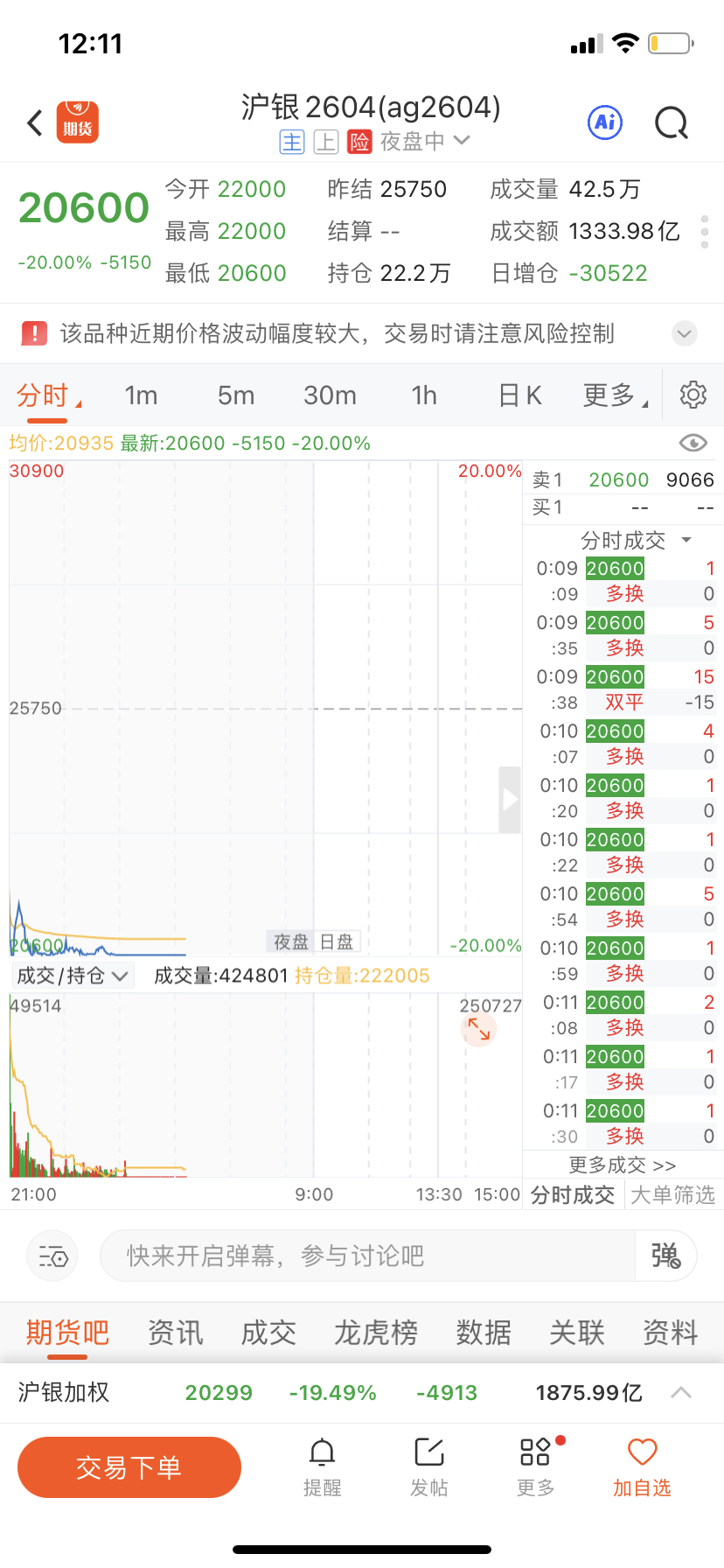Expand the risk warning notice chevron
This screenshot has height=1568, width=724.
click(685, 333)
